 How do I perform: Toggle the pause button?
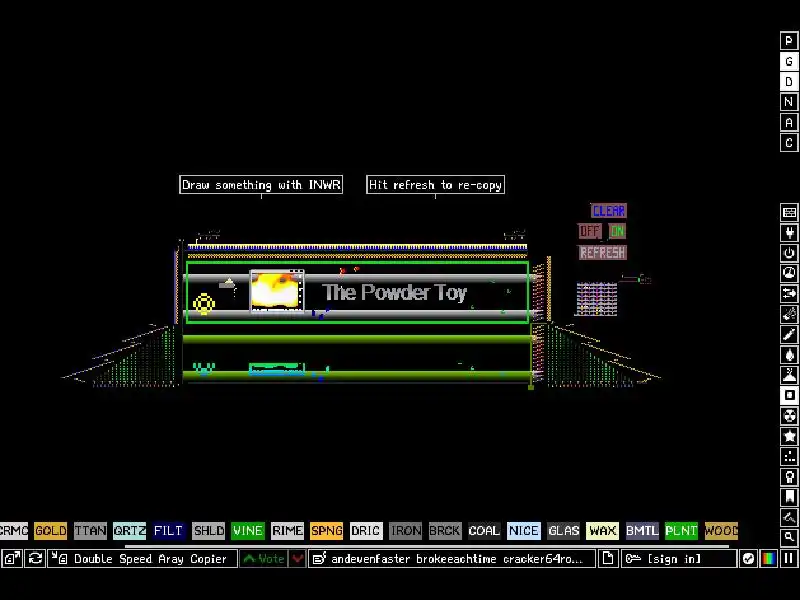point(789,559)
